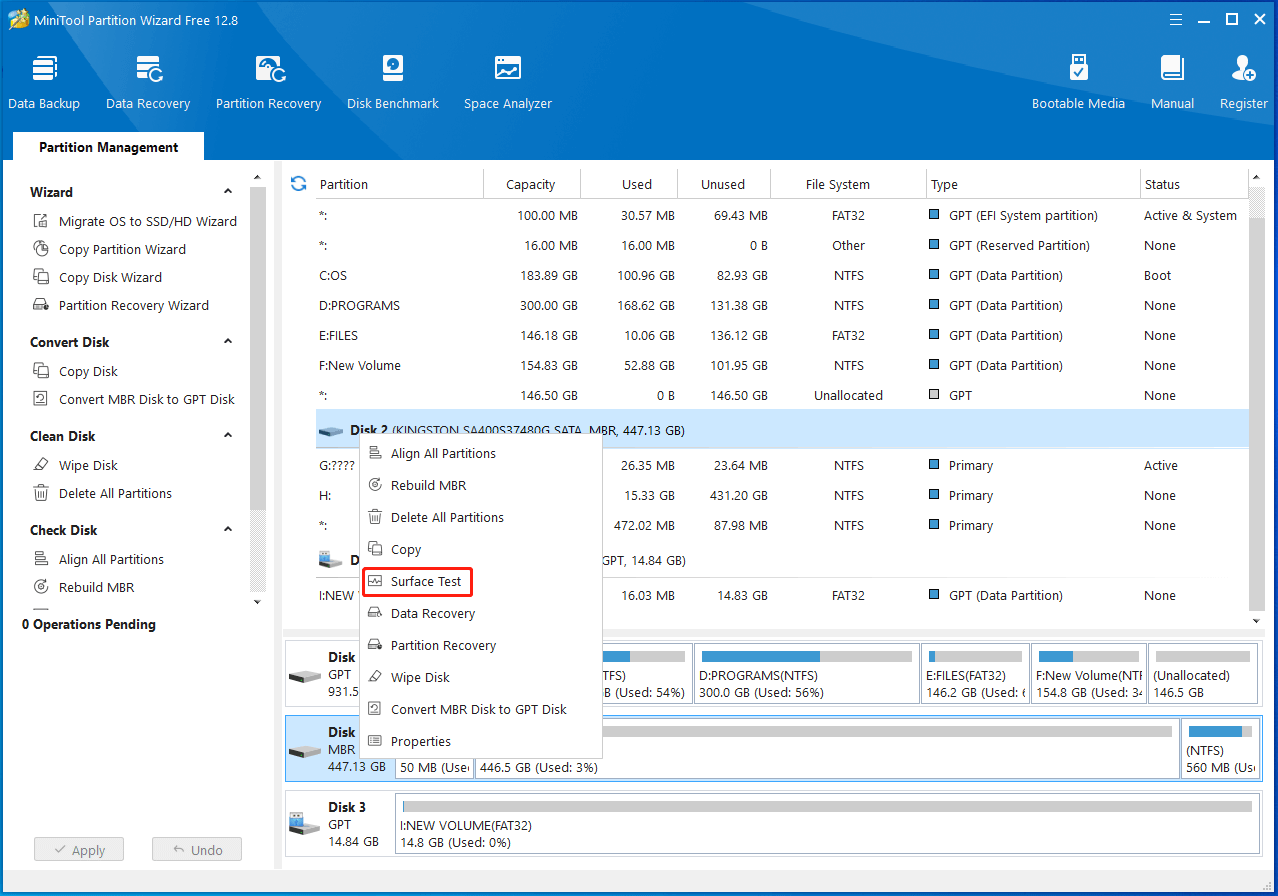Collapse the Clean Disk section
The height and width of the screenshot is (896, 1278).
228,436
